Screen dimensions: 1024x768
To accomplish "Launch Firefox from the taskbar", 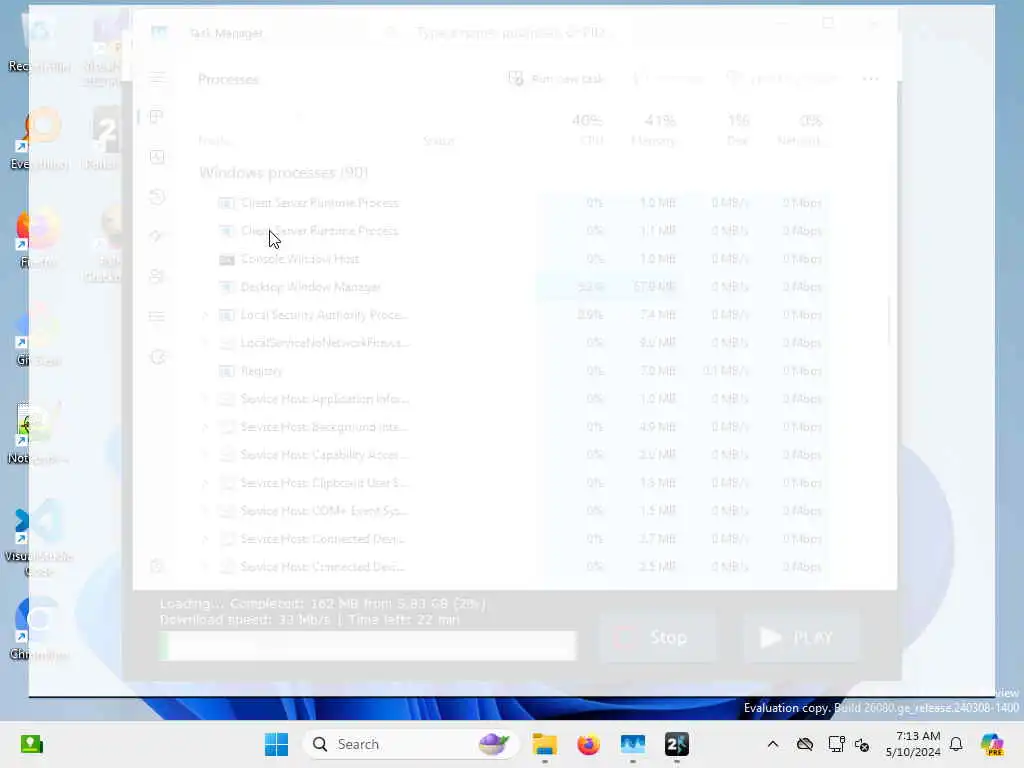I will pos(588,744).
